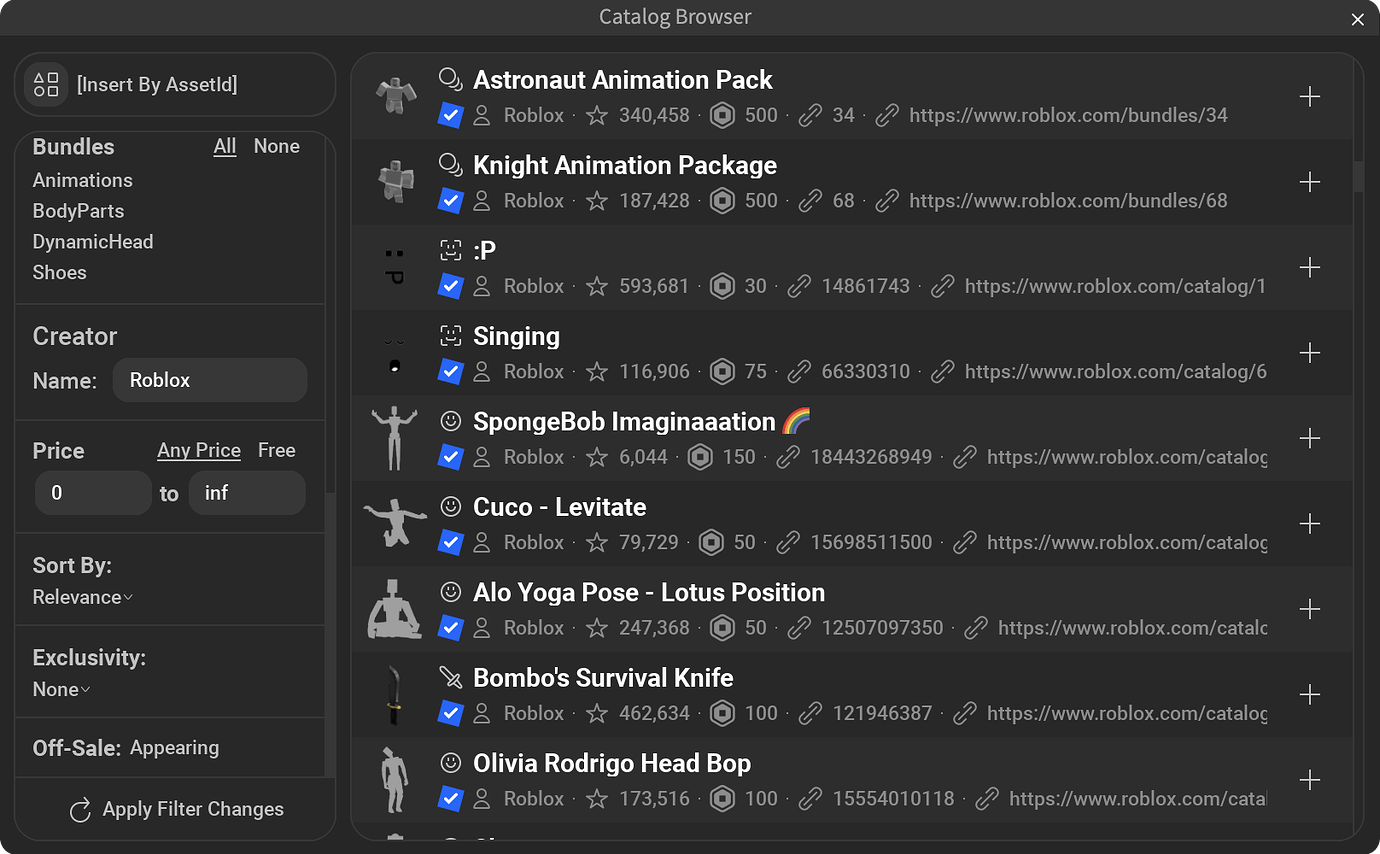Image resolution: width=1380 pixels, height=854 pixels.
Task: Select the Animations bundle category
Action: tap(82, 180)
